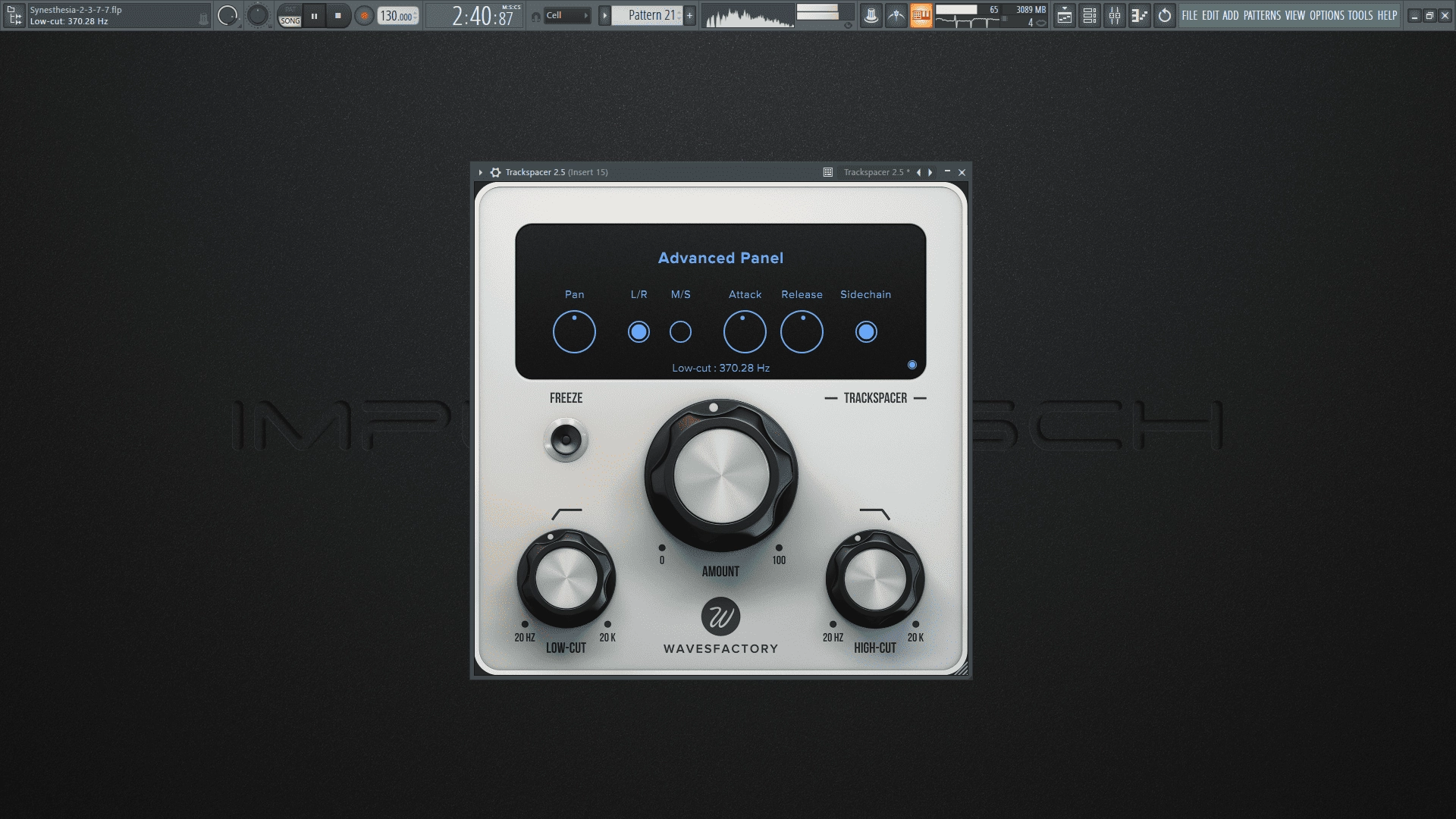Click the output waveform oscilloscope display
The height and width of the screenshot is (819, 1456).
pos(748,16)
